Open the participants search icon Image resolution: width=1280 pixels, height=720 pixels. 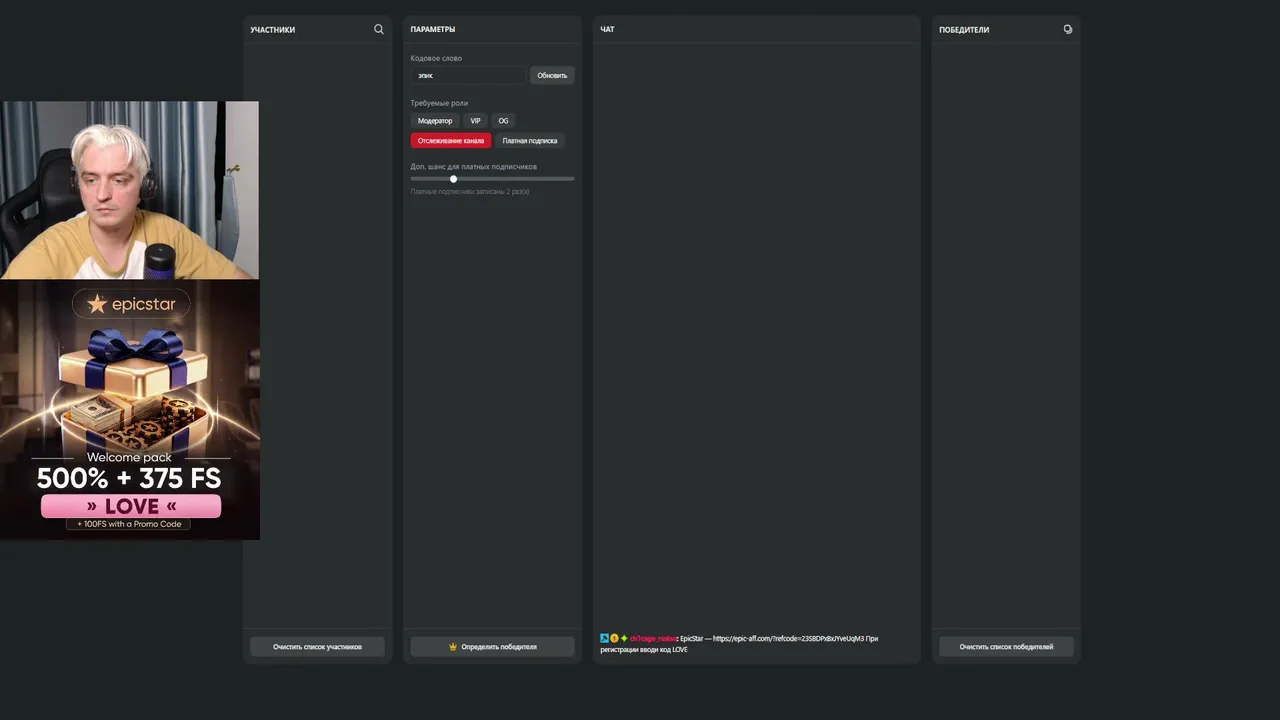pos(379,29)
